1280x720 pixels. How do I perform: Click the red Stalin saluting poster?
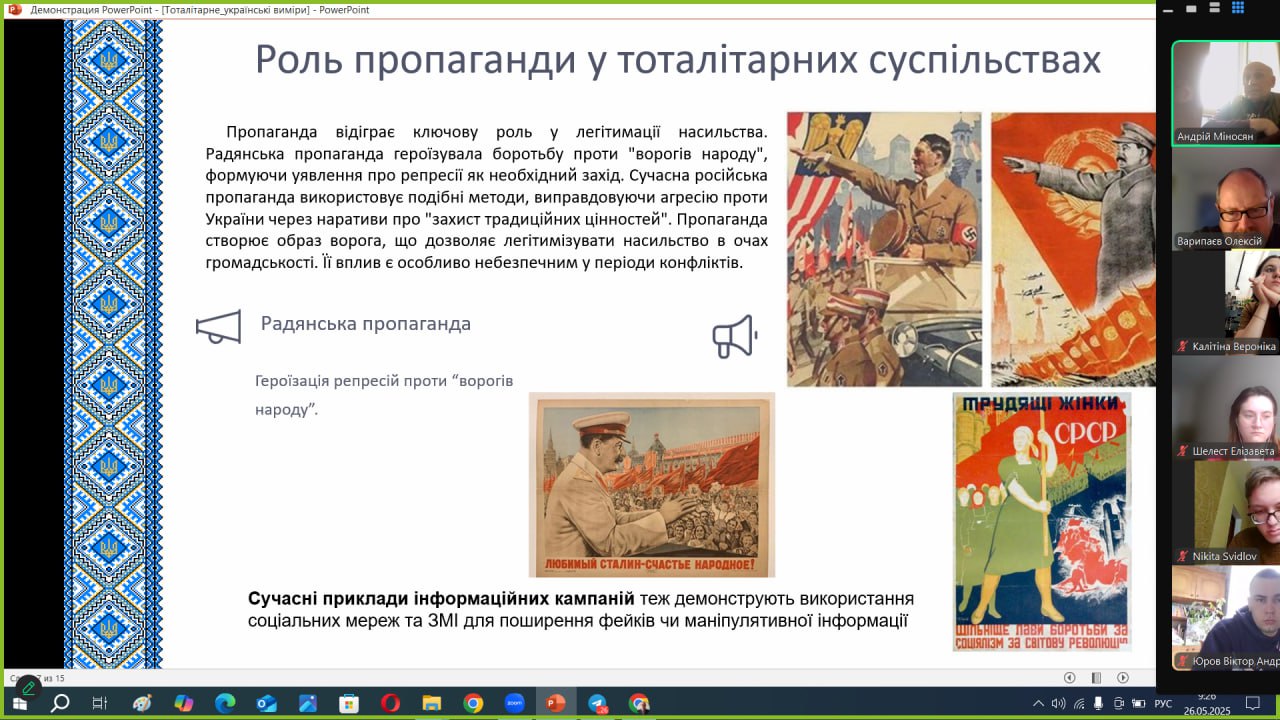pos(1073,249)
